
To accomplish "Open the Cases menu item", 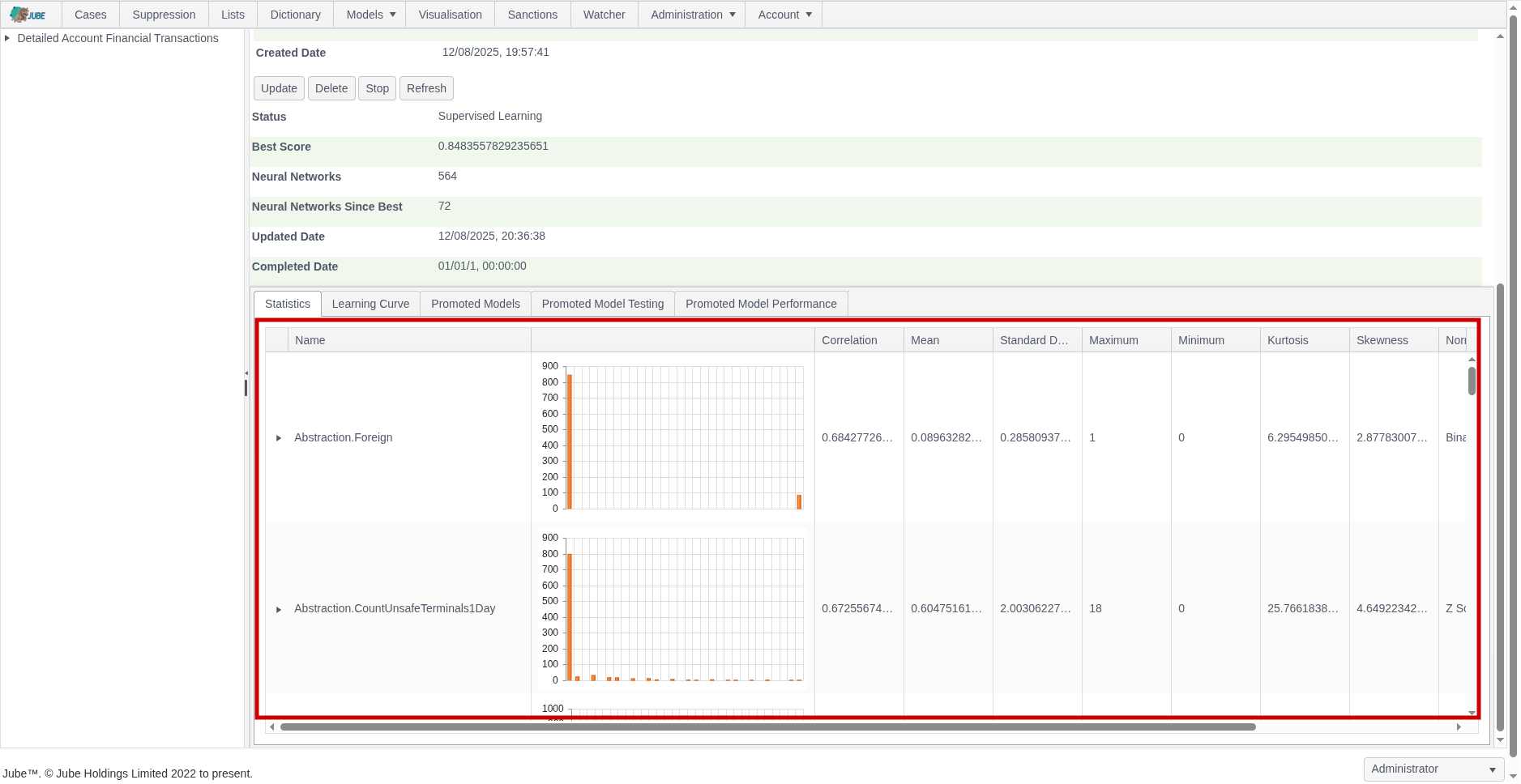I will click(91, 15).
